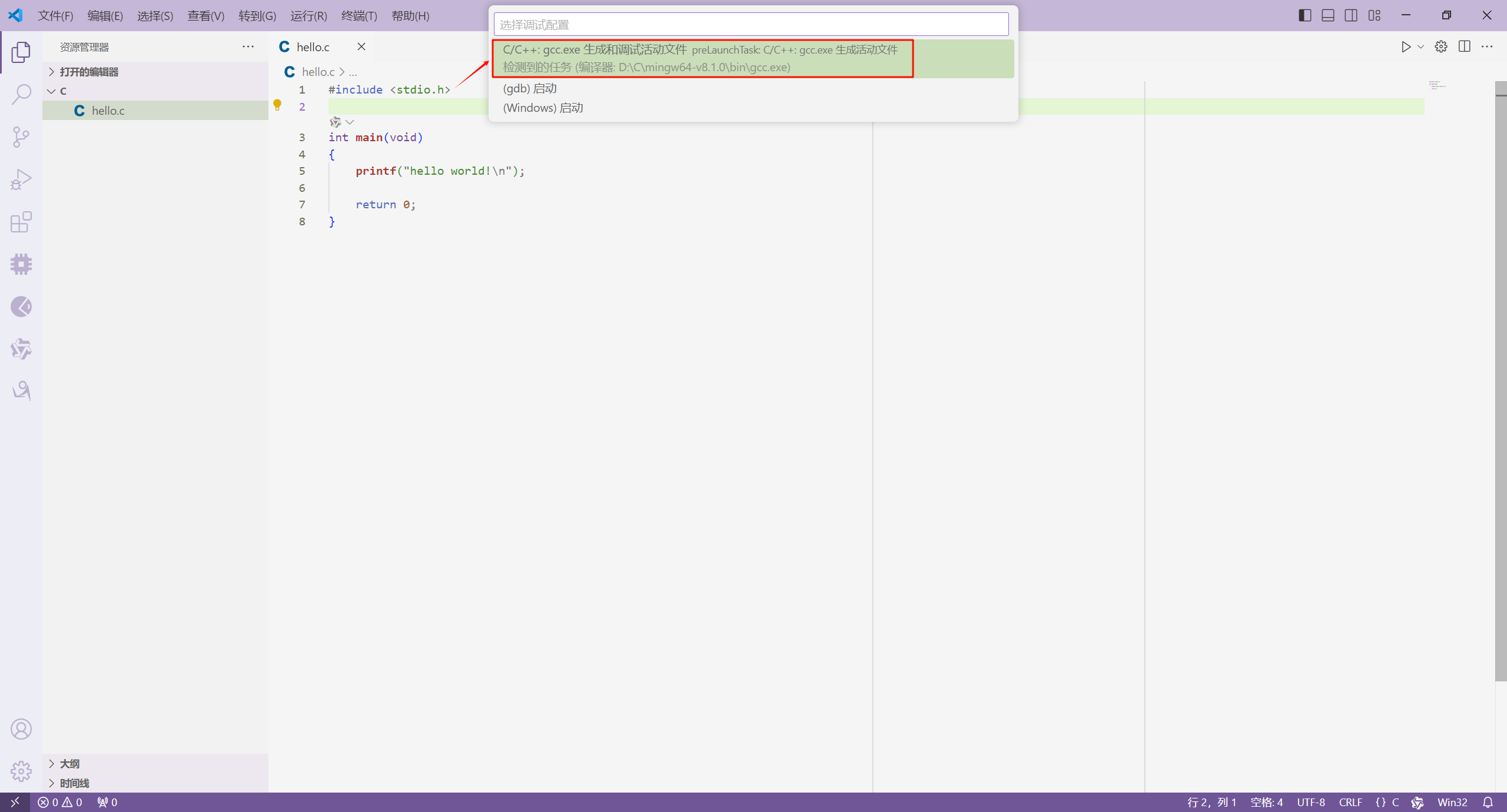Viewport: 1507px width, 812px height.
Task: Open notifications bell in status bar
Action: click(1488, 802)
